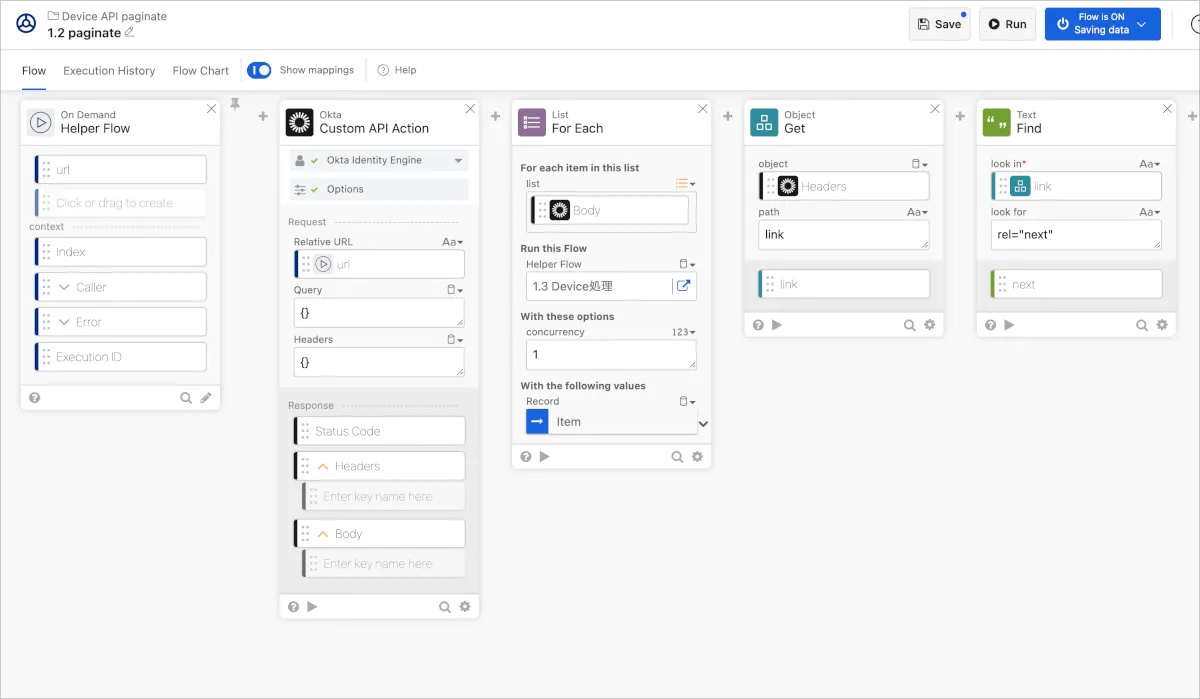
Task: Click the Options row in Custom API Action
Action: (379, 189)
